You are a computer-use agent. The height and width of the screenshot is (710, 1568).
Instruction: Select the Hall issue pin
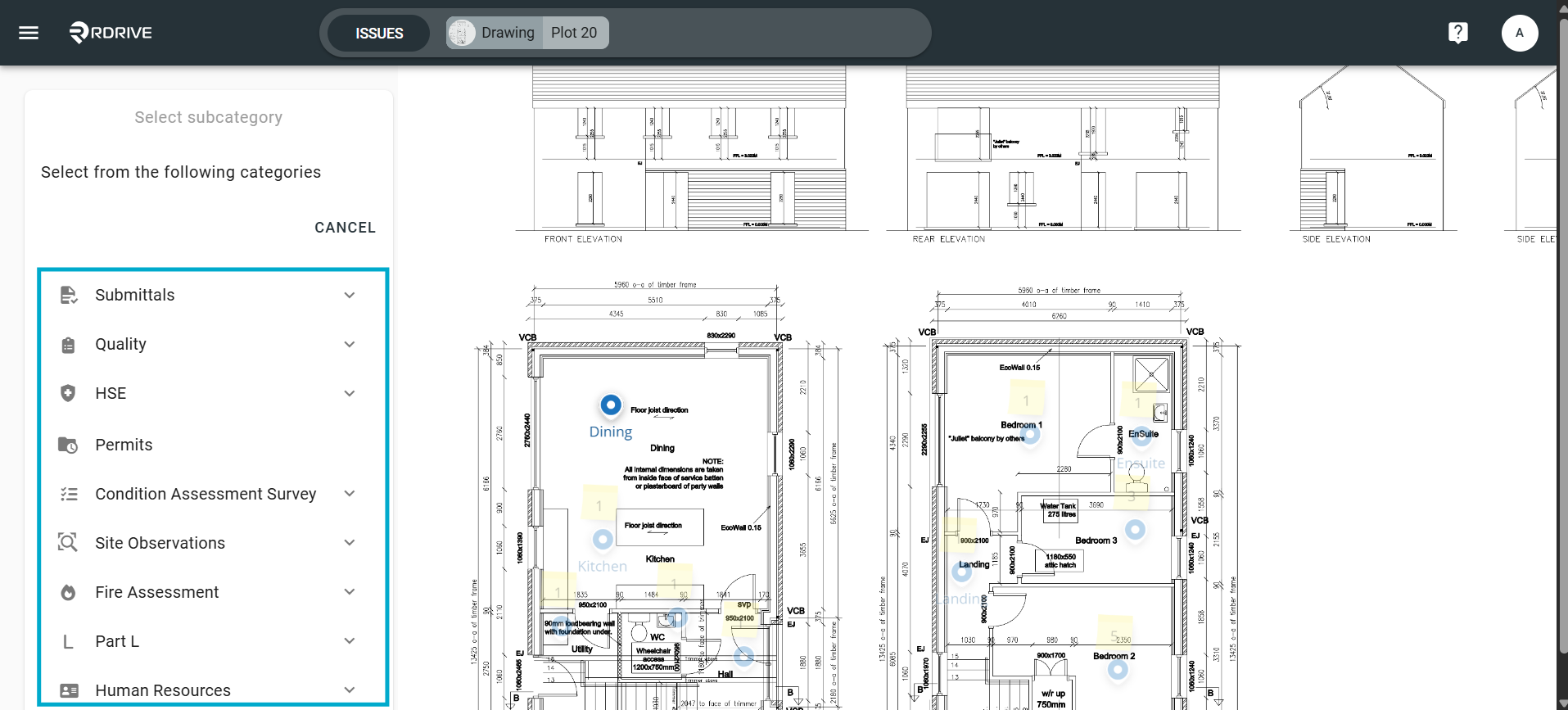coord(743,656)
